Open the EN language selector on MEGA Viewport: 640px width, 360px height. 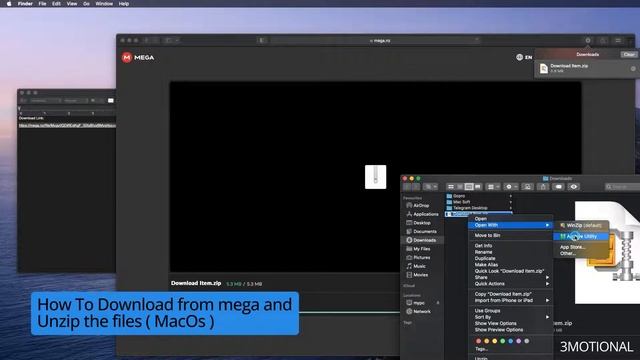524,57
